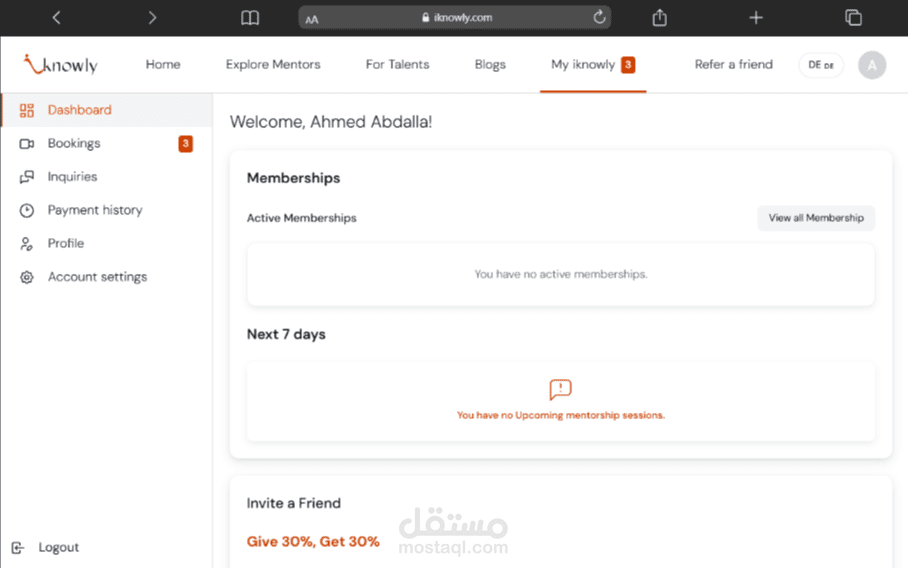Click the Profile person icon
908x568 pixels.
[x=27, y=244]
